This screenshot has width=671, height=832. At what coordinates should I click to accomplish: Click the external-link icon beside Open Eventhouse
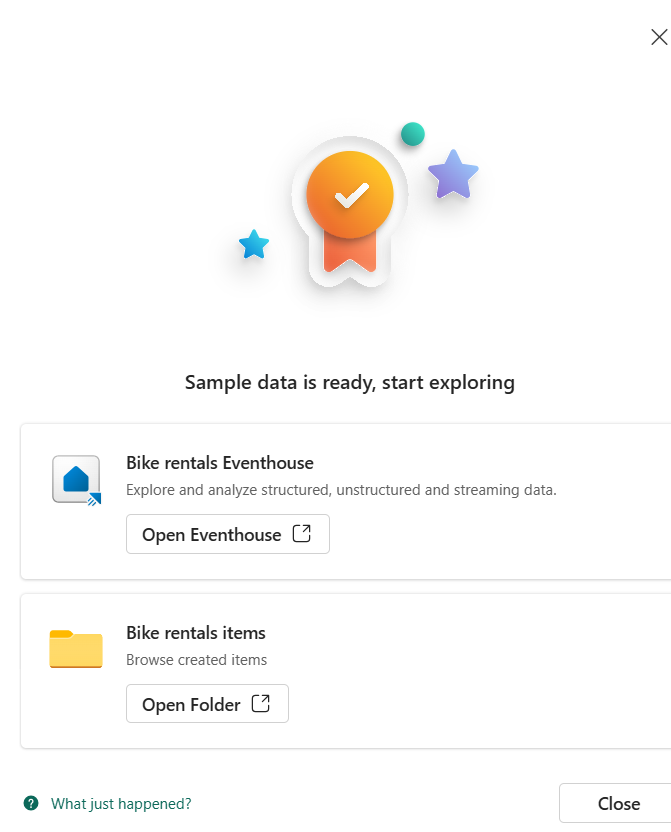pyautogui.click(x=302, y=533)
